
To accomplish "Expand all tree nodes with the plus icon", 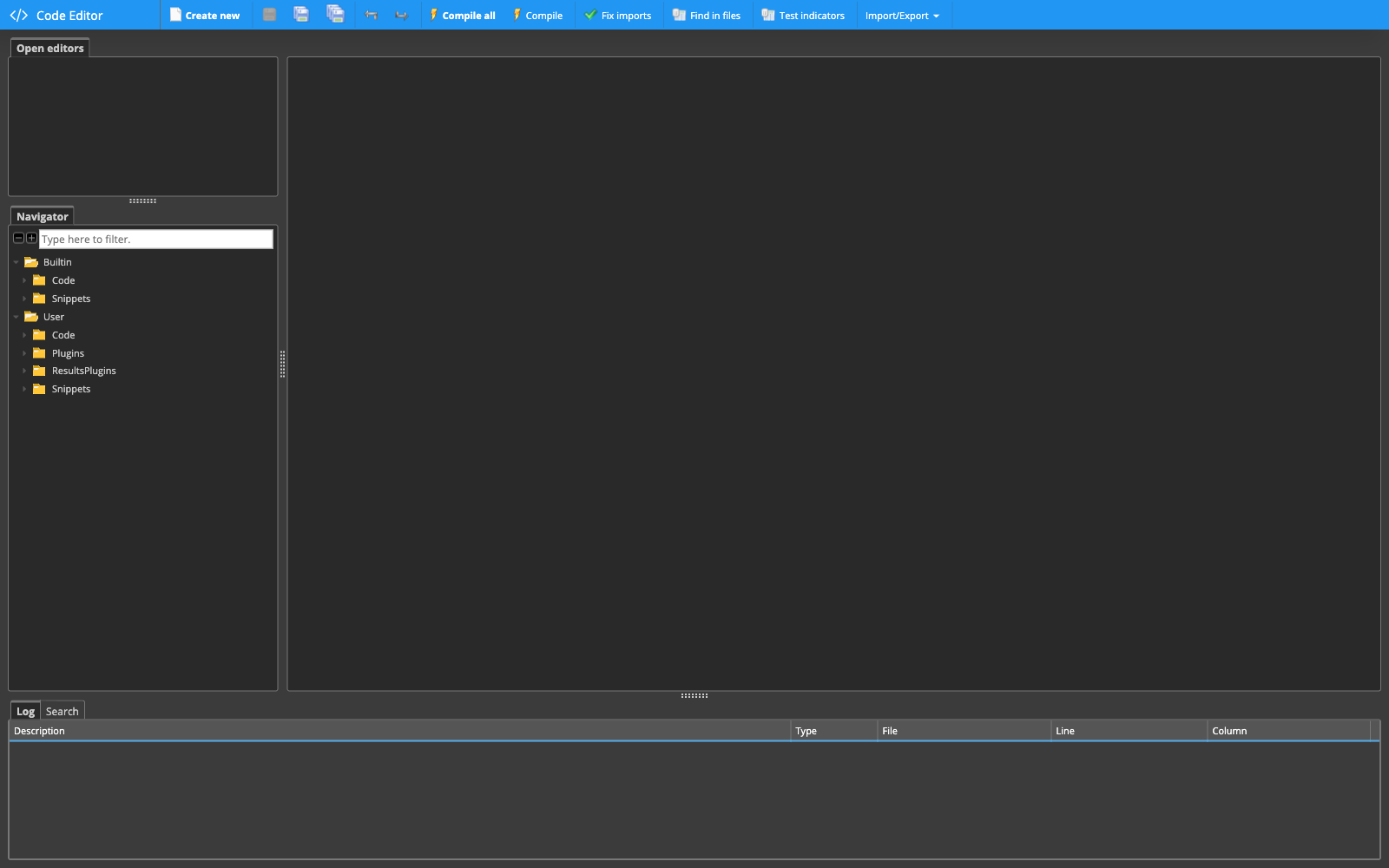I will coord(31,238).
